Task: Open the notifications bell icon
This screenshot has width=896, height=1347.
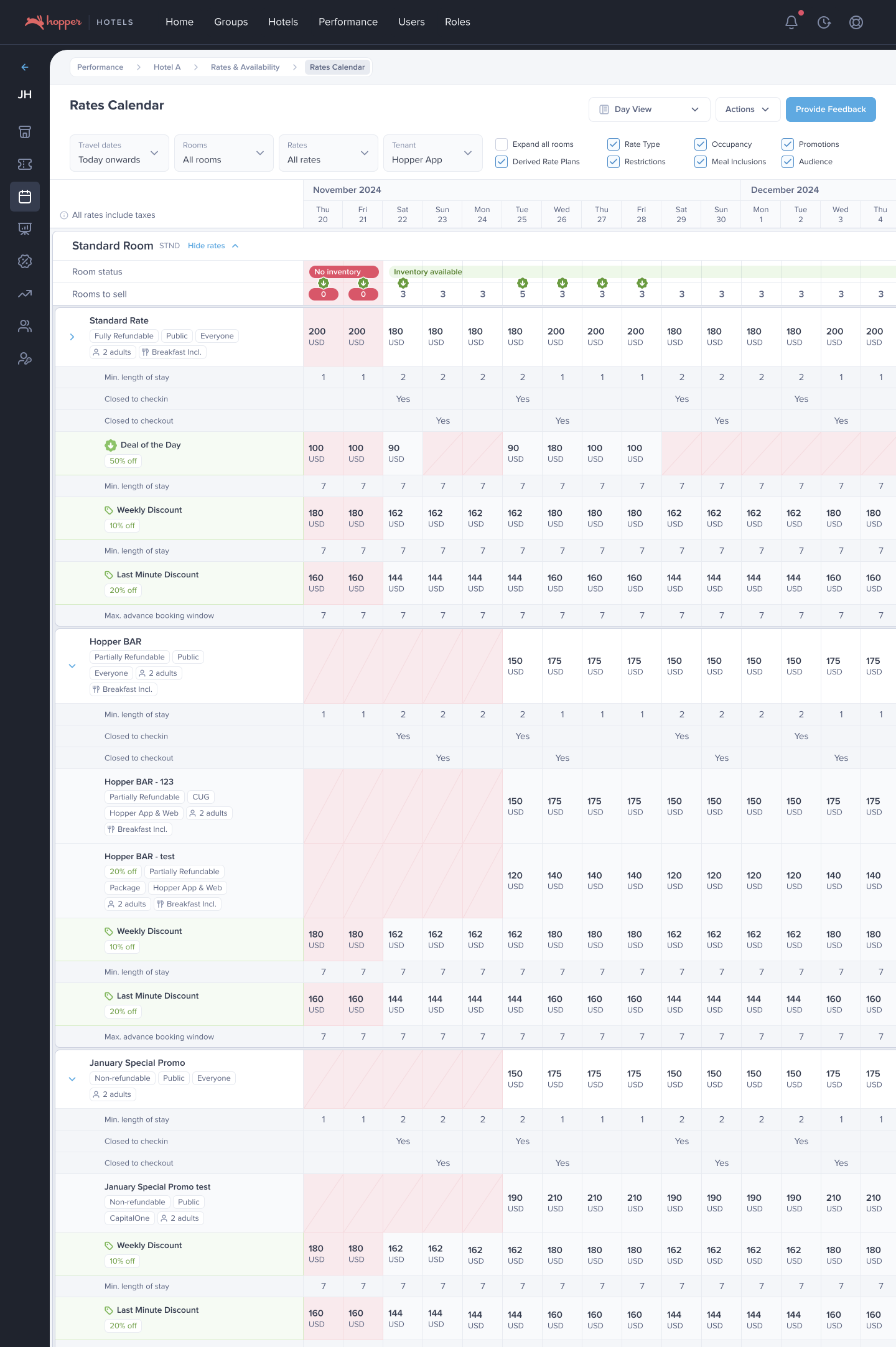Action: tap(791, 22)
